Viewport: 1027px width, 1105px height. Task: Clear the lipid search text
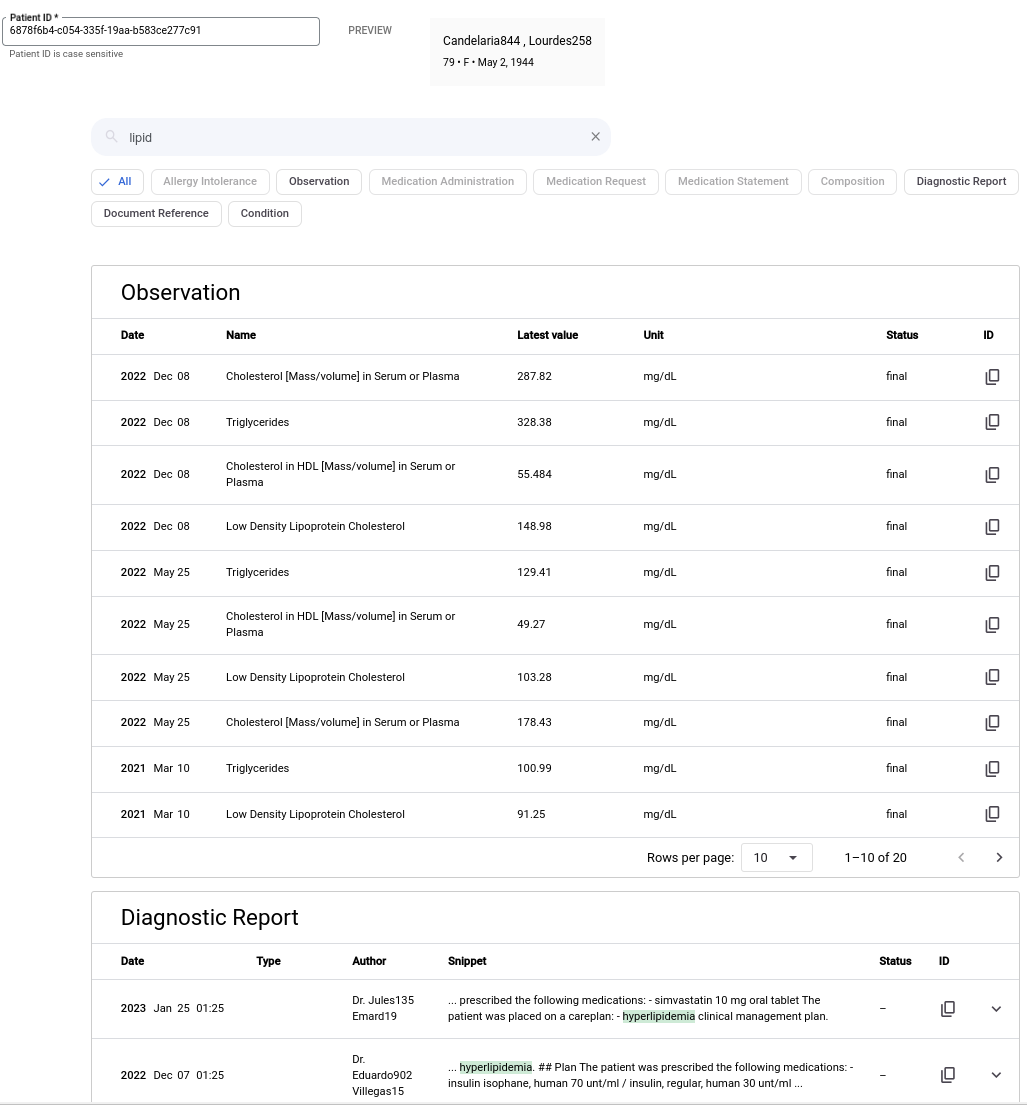click(x=595, y=137)
